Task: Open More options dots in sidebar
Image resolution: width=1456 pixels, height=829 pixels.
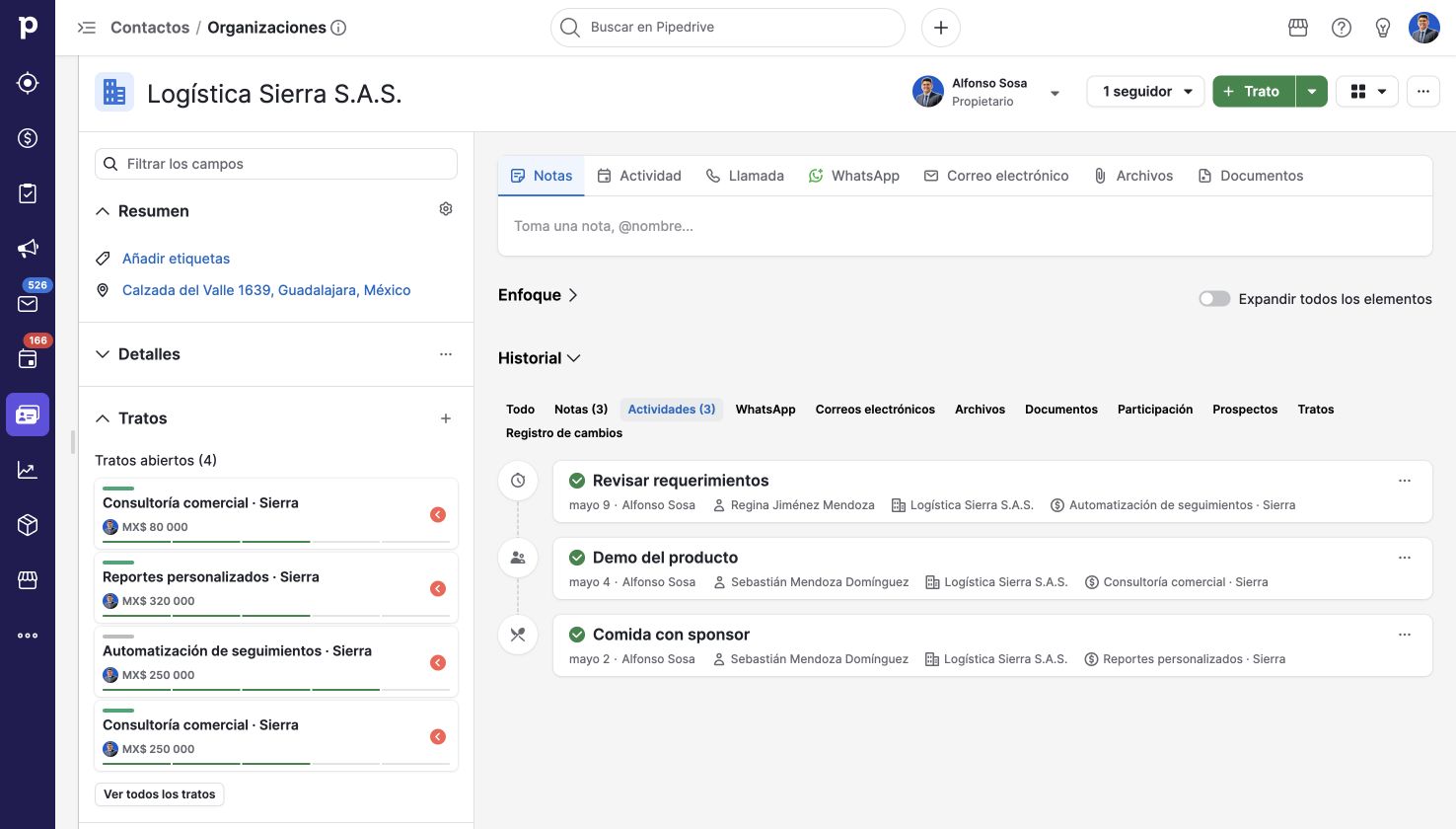Action: [28, 636]
